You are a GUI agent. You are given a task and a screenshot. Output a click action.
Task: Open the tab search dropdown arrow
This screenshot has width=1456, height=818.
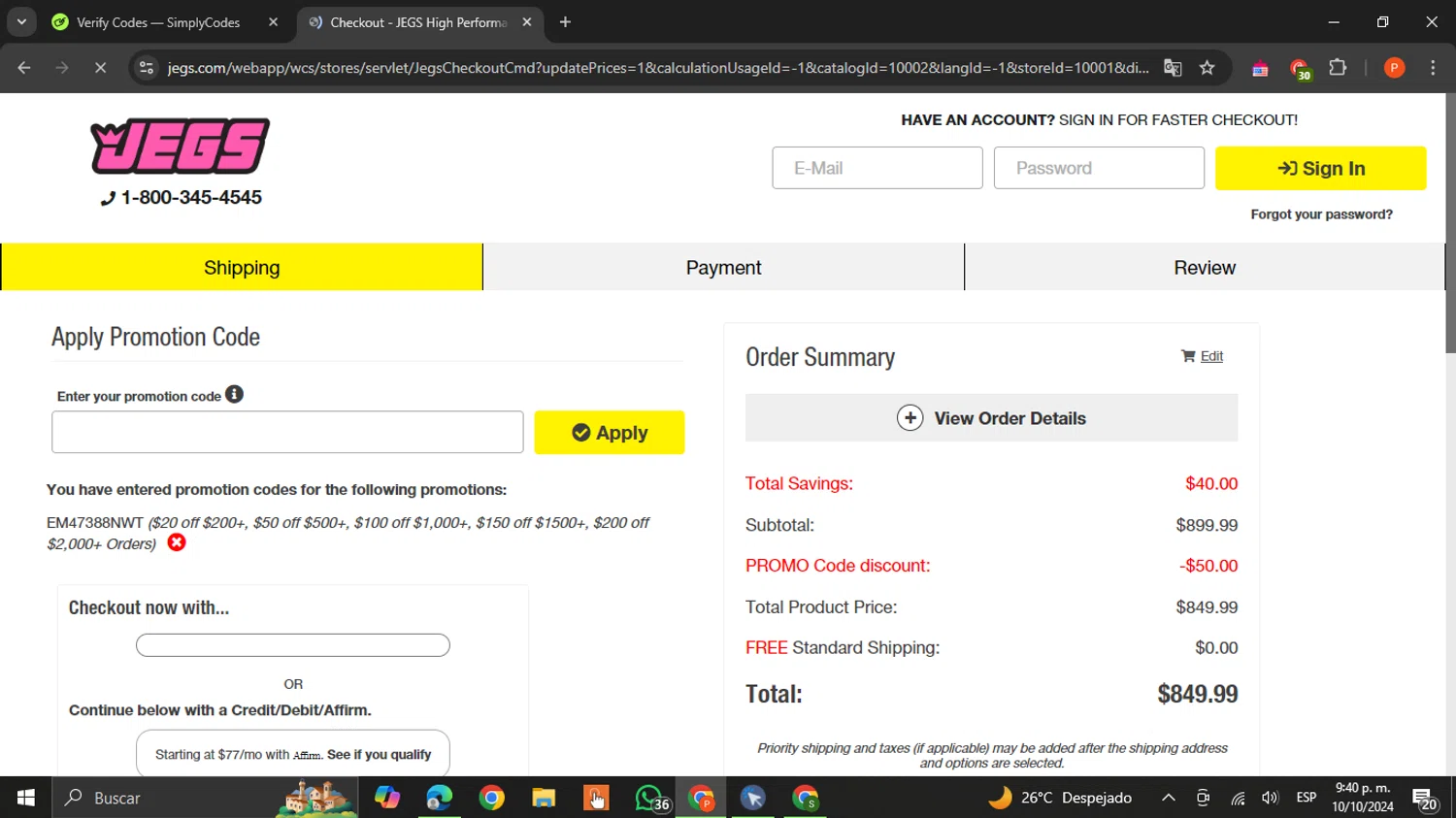click(x=21, y=21)
